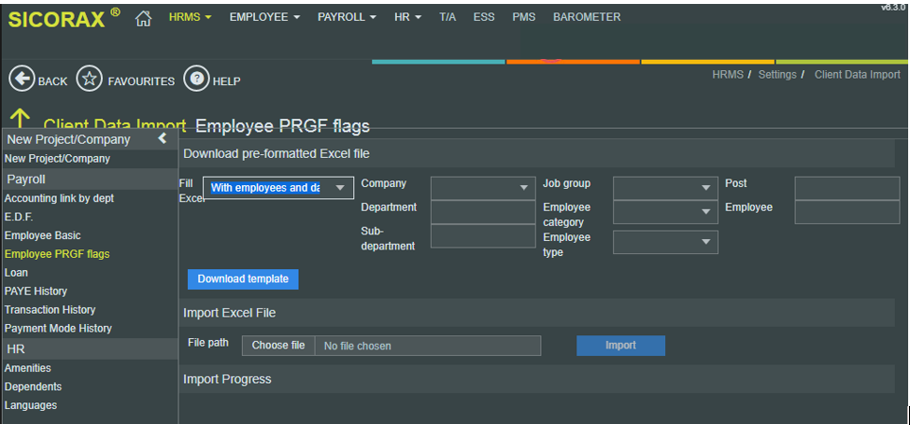Open the PAYROLL menu
The height and width of the screenshot is (426, 910).
(x=346, y=17)
